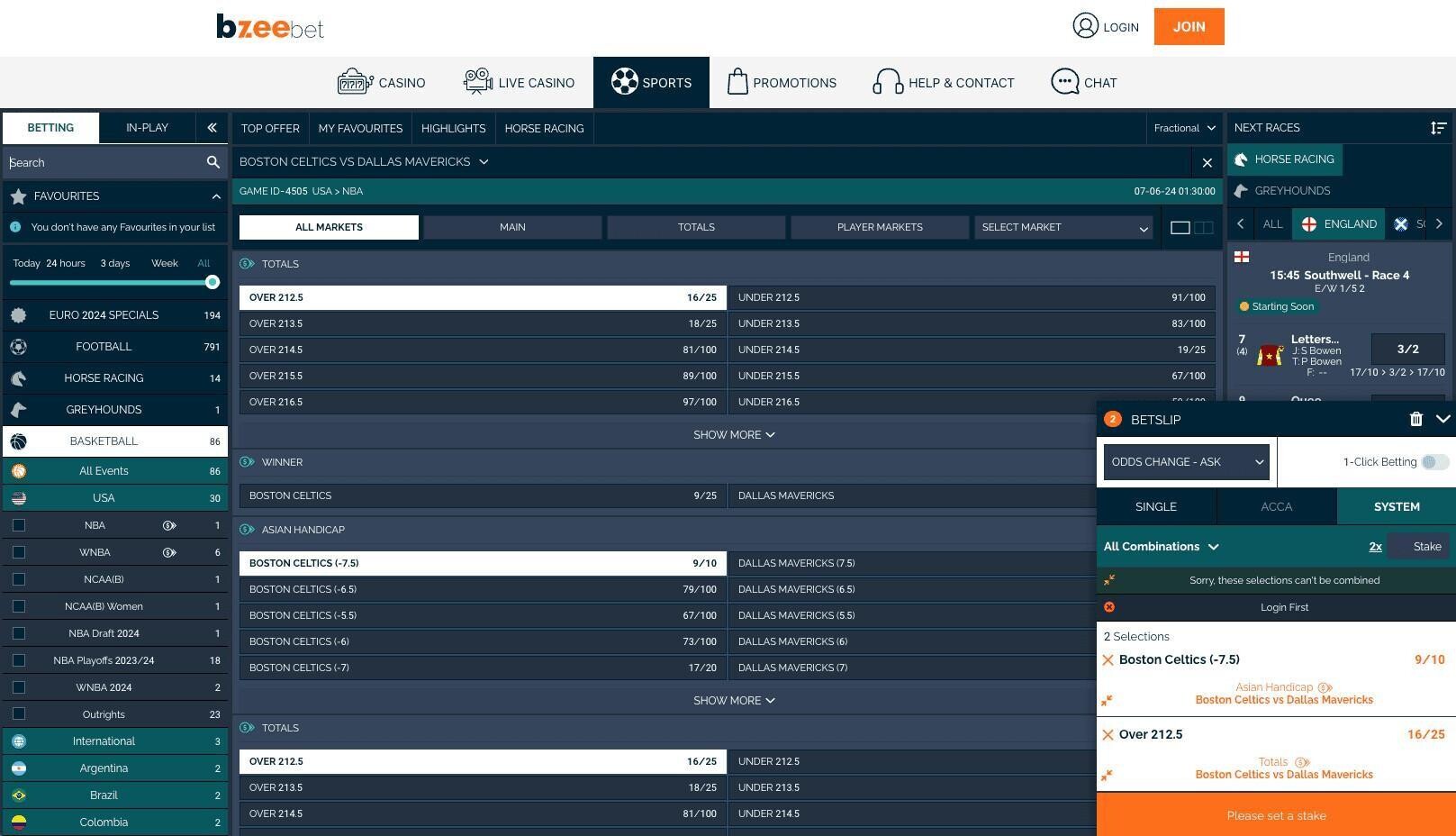
Task: Click cash-out icon beside first Totals header
Action: pos(247,264)
